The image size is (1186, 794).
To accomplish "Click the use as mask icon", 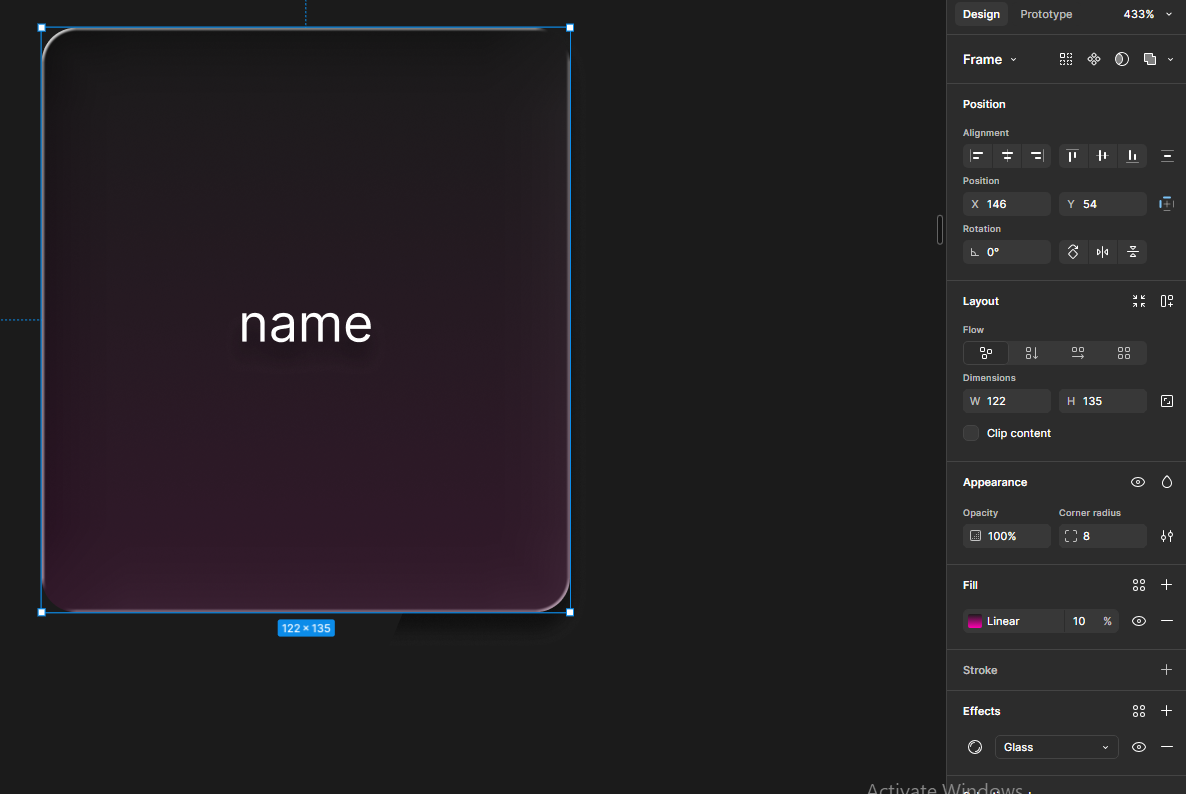I will [x=1122, y=59].
